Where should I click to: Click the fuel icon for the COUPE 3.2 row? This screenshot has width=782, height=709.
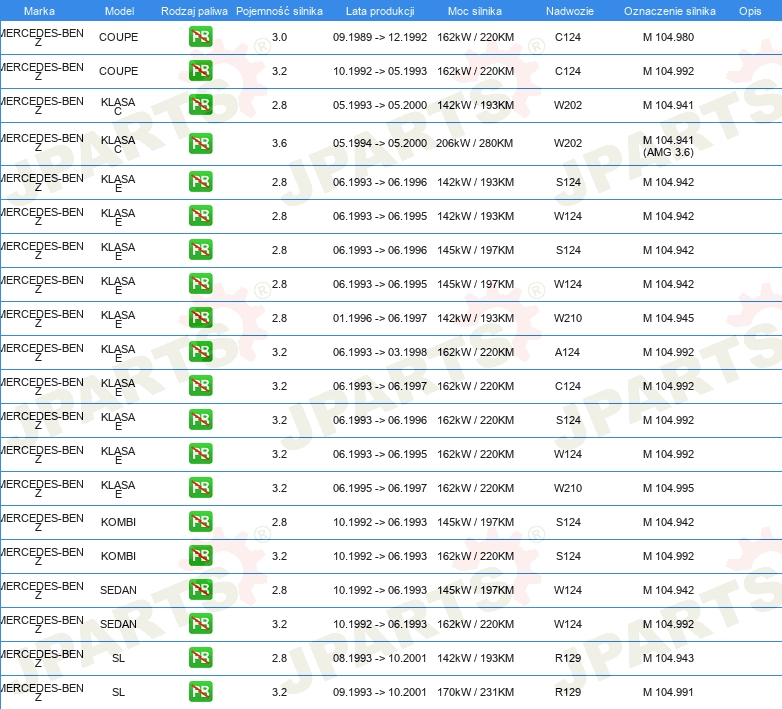pyautogui.click(x=201, y=72)
